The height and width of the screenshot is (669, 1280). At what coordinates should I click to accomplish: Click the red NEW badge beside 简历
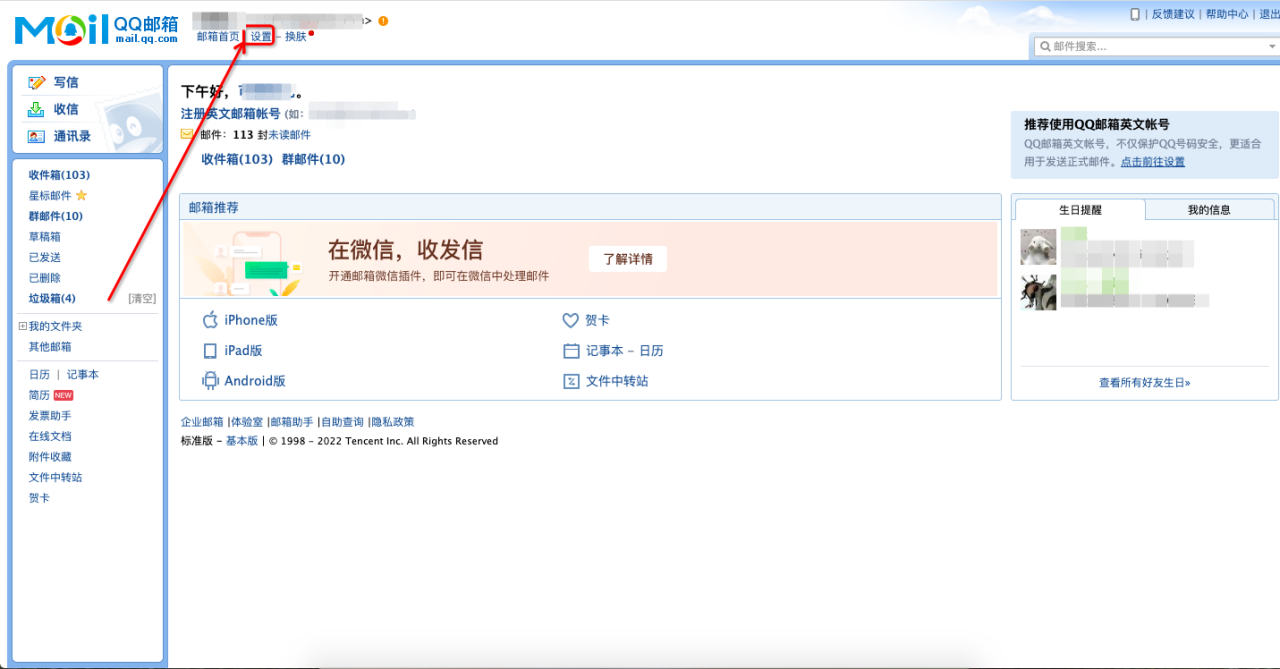[64, 395]
